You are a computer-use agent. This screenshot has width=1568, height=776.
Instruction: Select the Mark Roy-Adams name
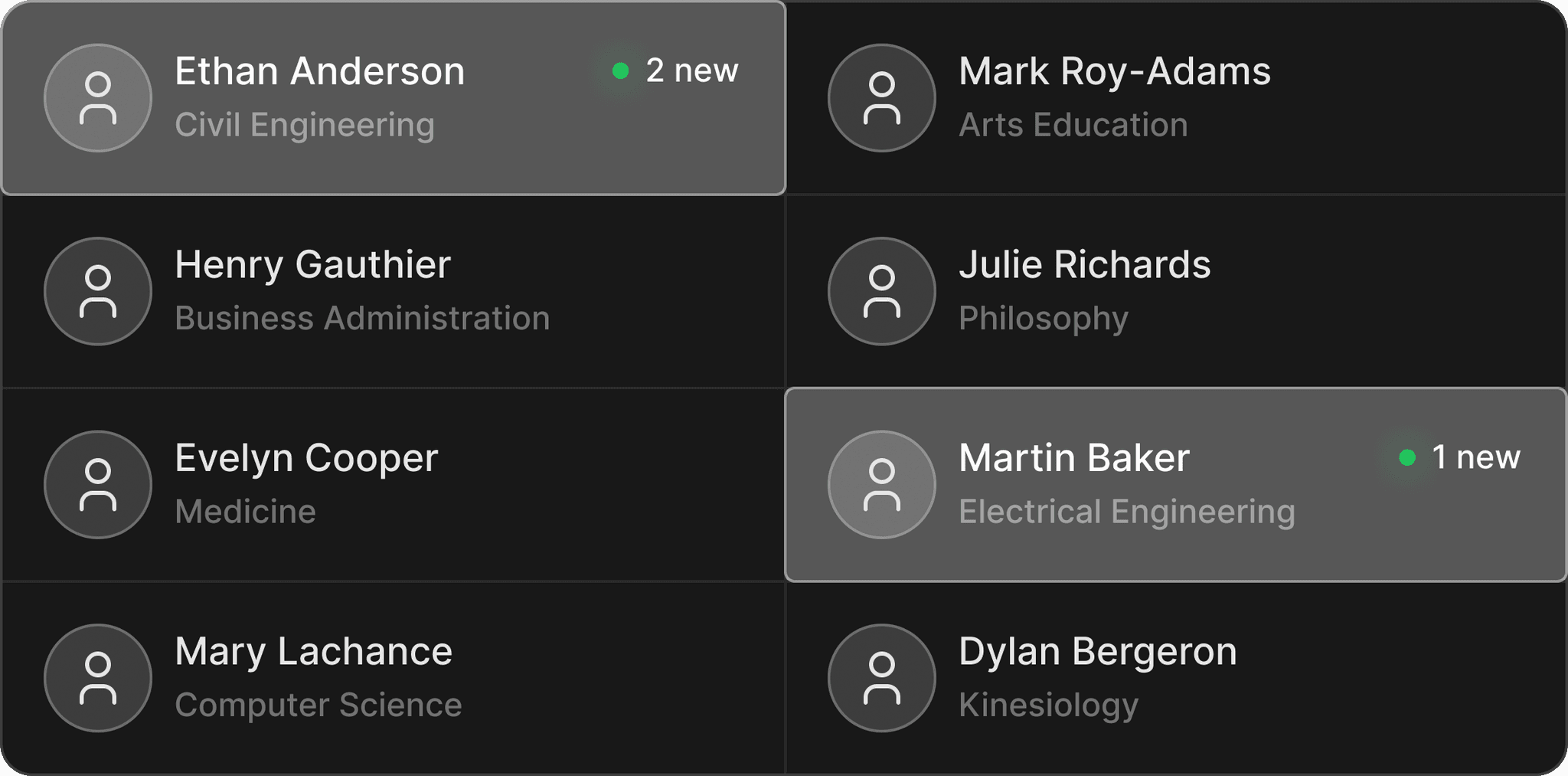[x=1115, y=71]
